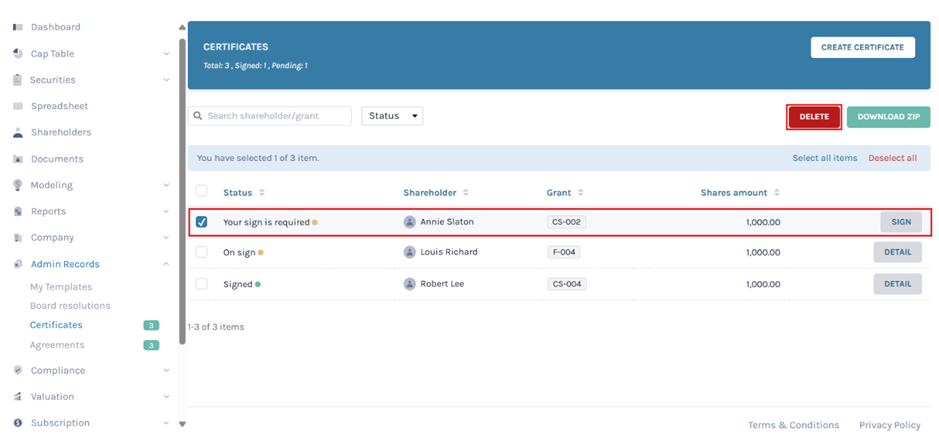The image size is (939, 435).
Task: Click the Create Certificate button
Action: click(862, 47)
